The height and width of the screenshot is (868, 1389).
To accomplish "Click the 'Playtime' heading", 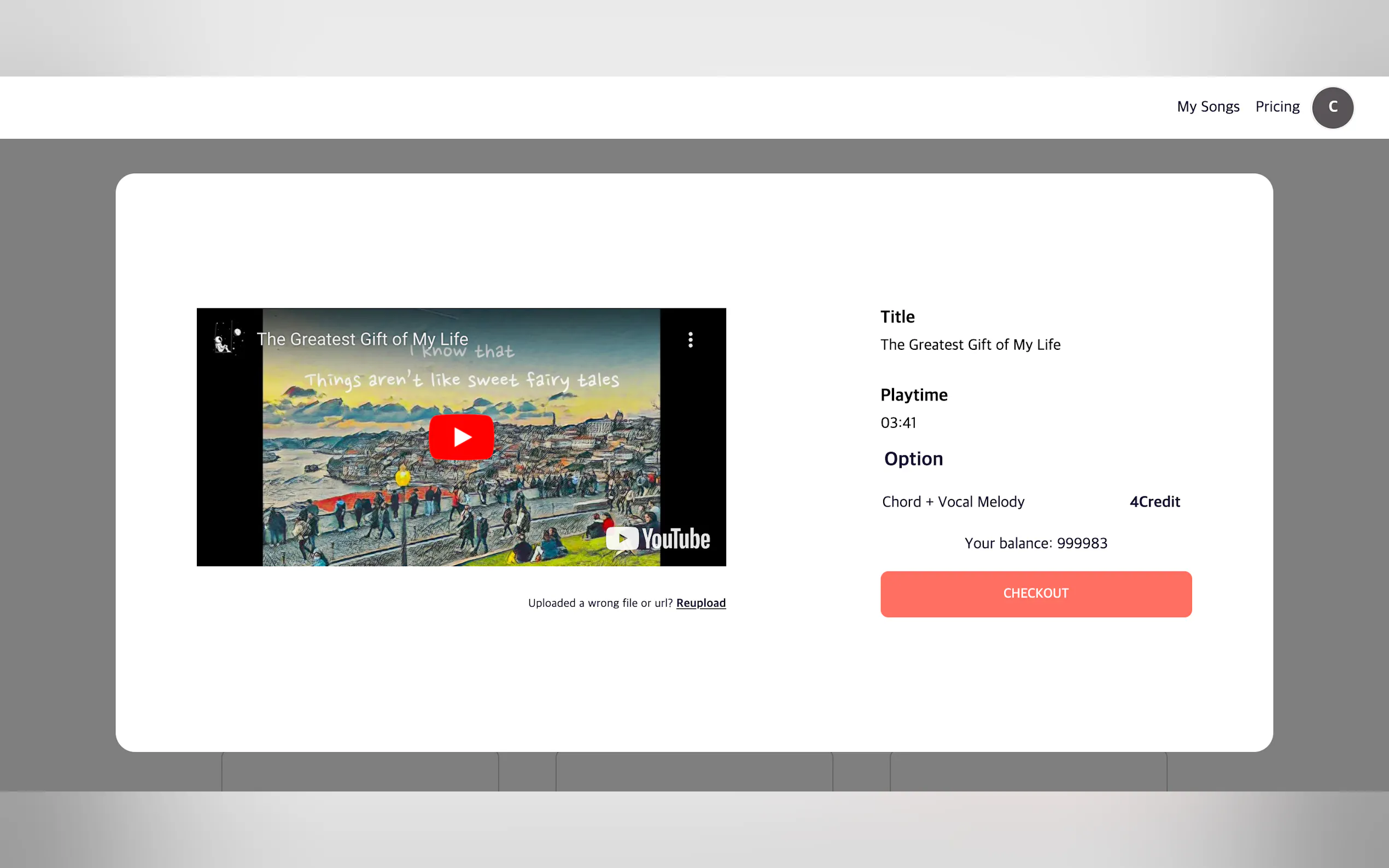I will pos(914,395).
